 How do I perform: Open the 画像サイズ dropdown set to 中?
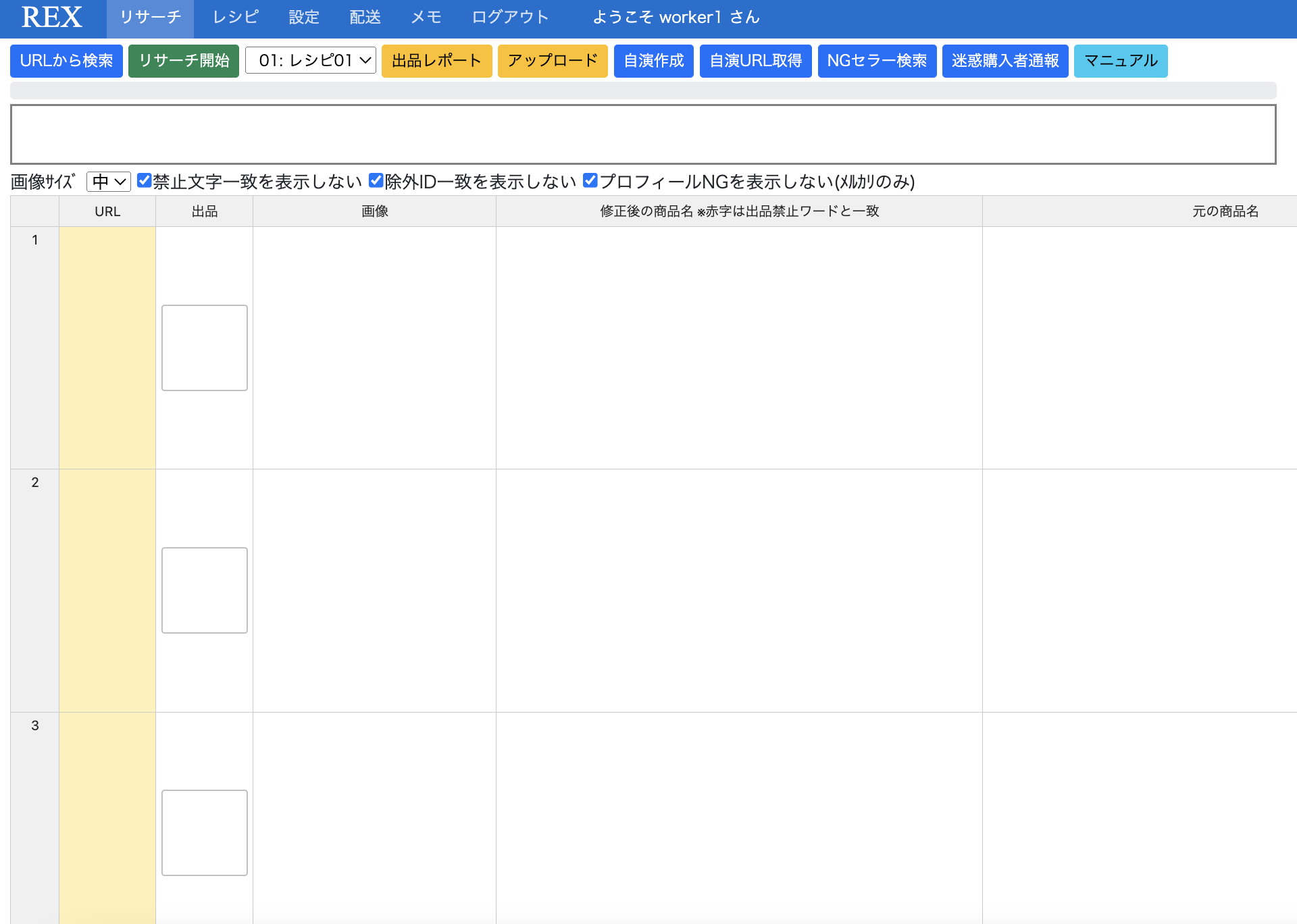(109, 182)
